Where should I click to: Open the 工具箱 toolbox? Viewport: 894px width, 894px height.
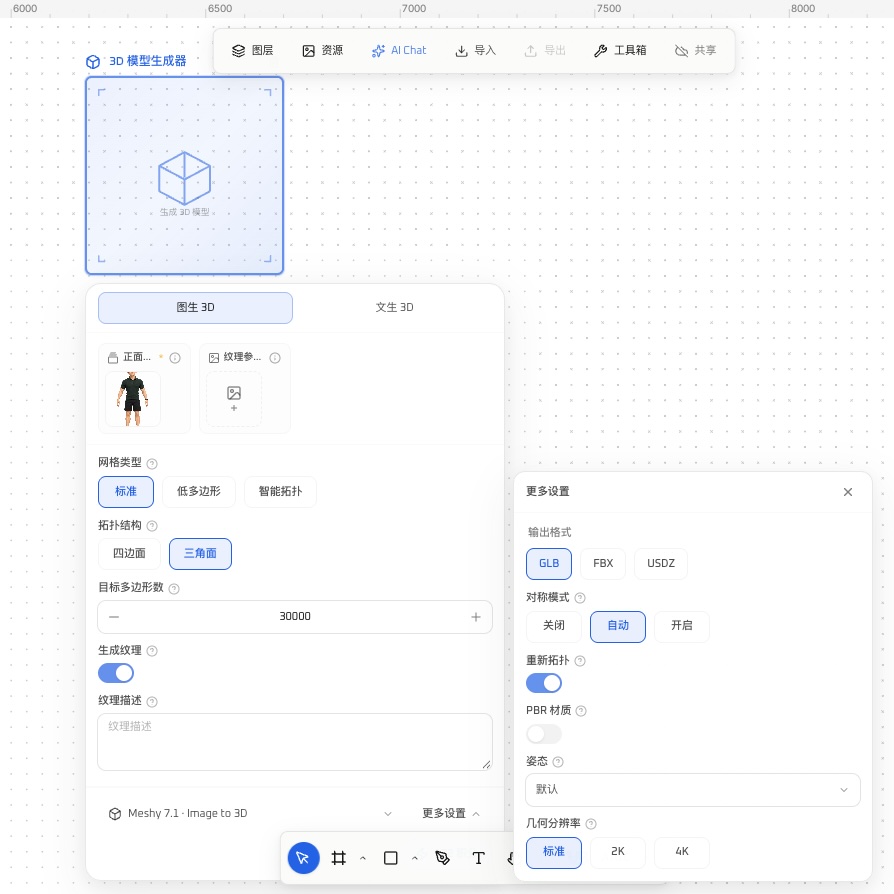point(620,51)
